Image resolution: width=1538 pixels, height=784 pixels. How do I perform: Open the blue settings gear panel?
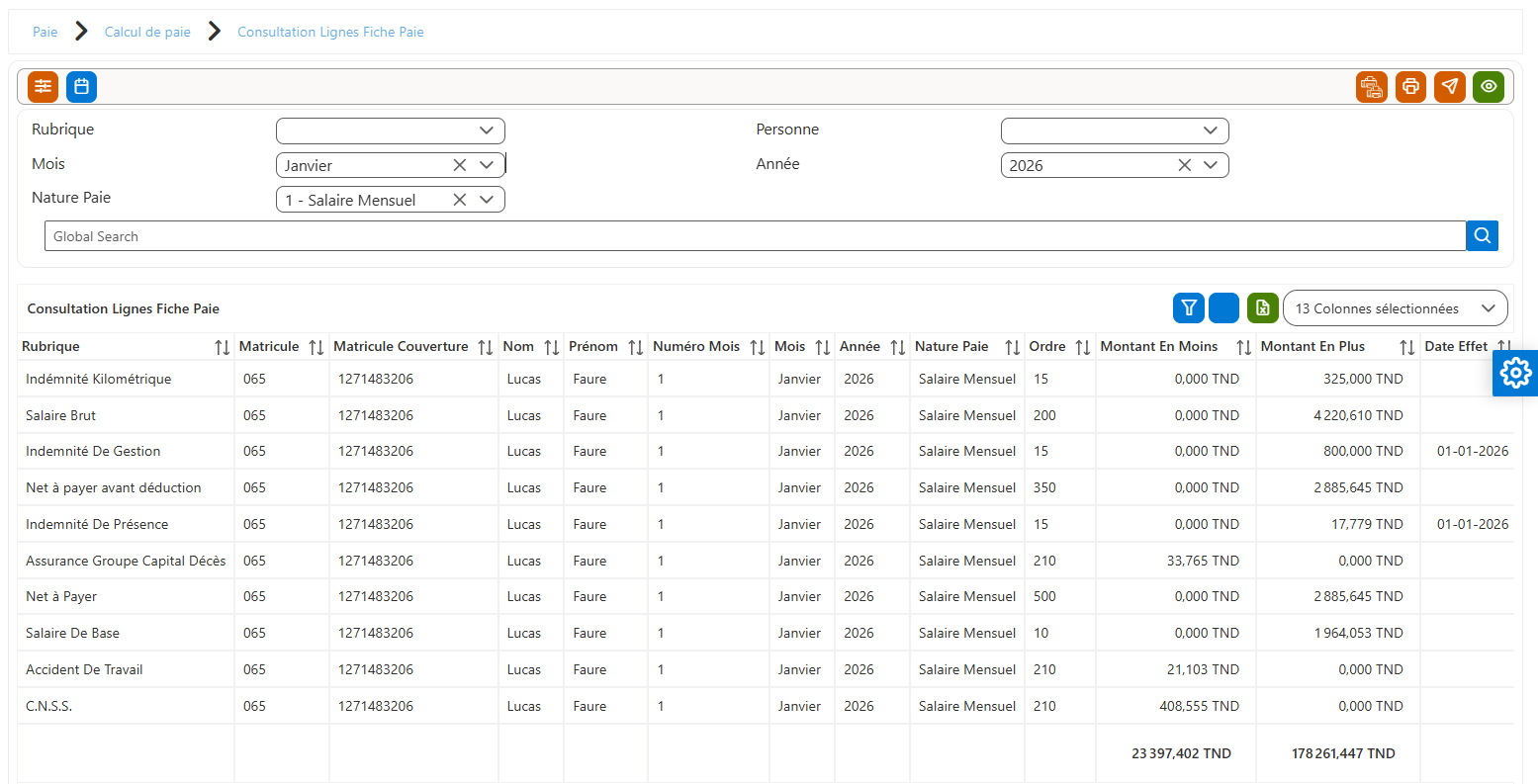(1515, 373)
